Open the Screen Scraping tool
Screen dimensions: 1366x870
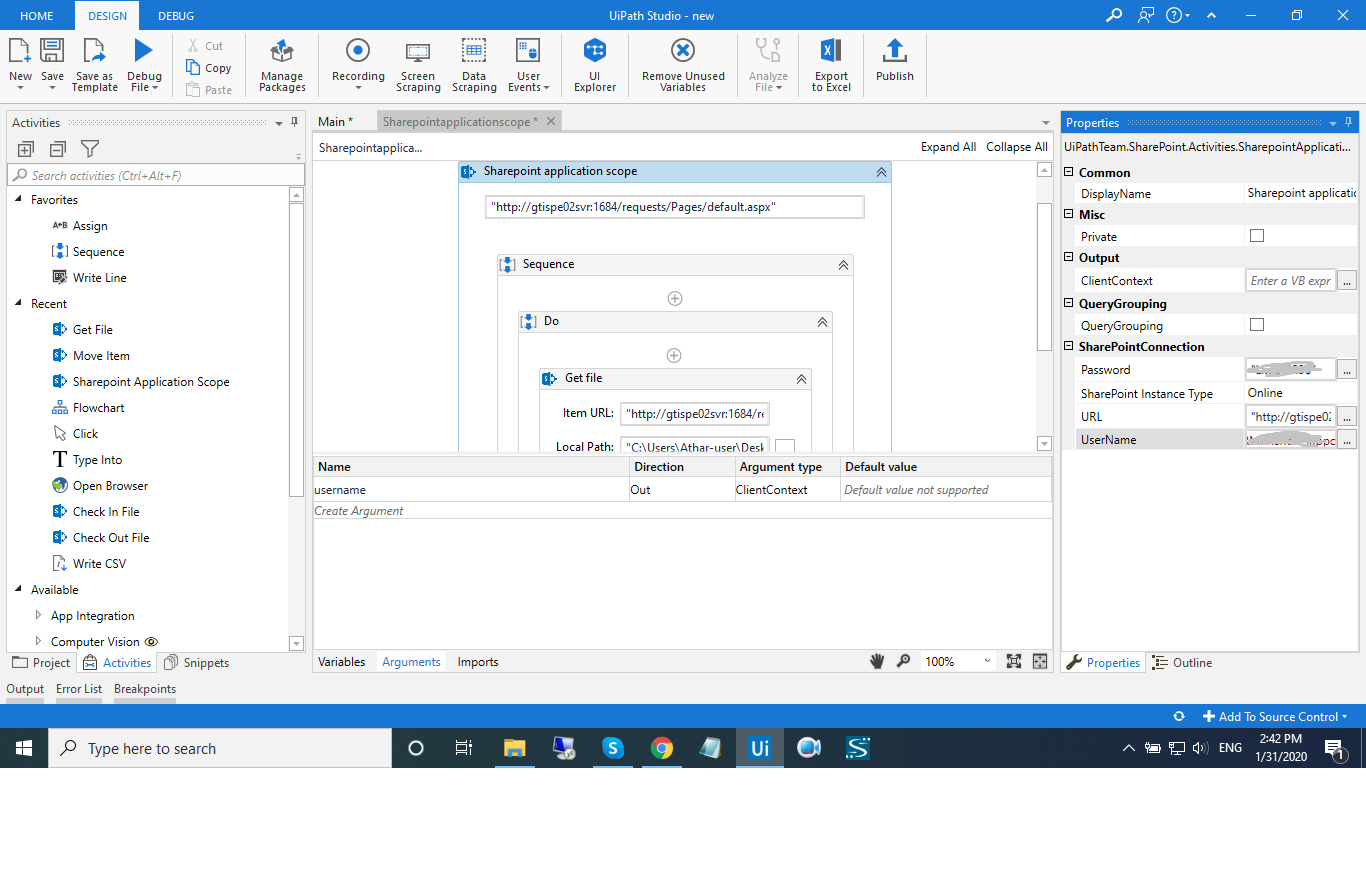pos(418,66)
